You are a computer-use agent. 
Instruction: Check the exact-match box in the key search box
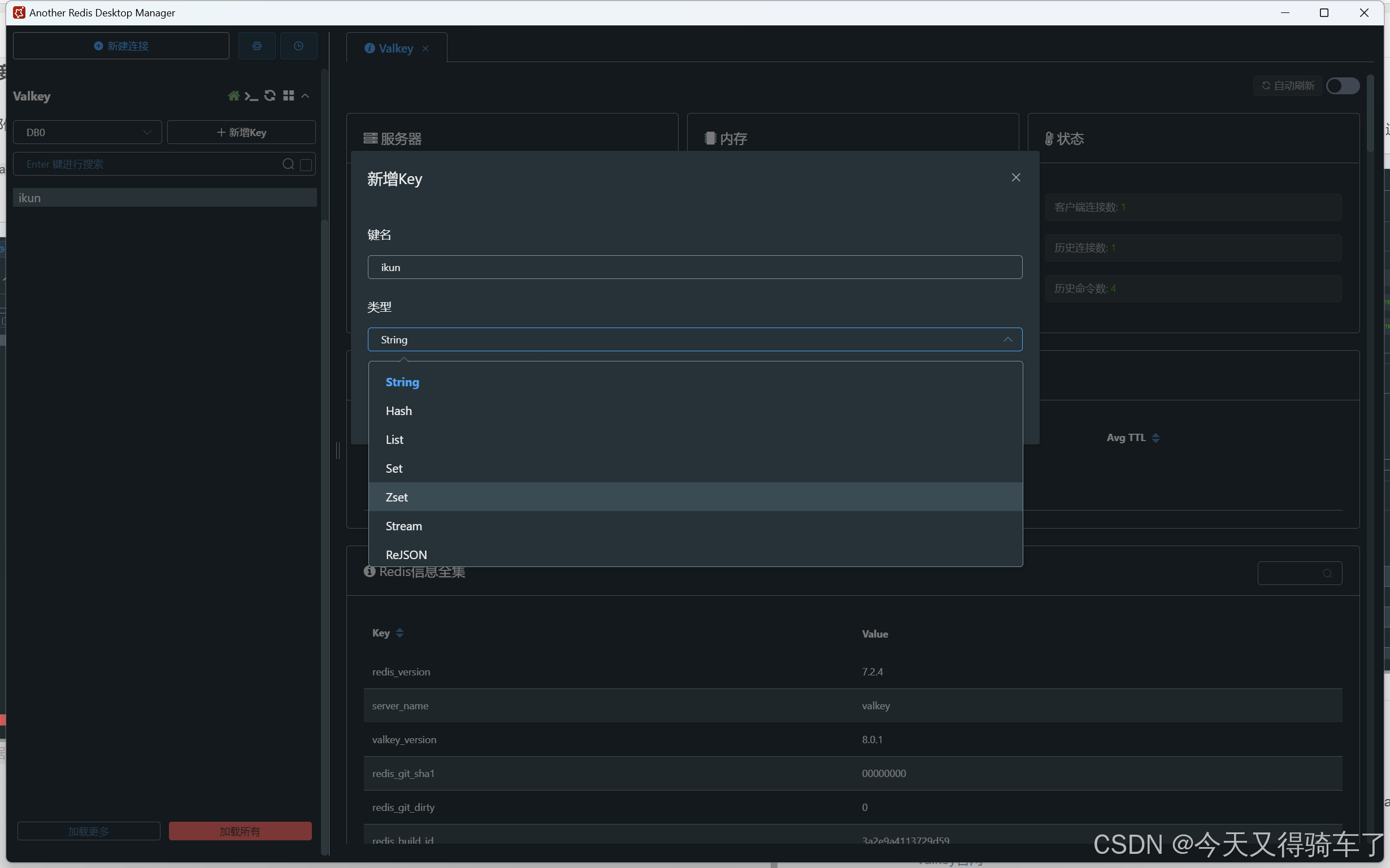tap(306, 165)
